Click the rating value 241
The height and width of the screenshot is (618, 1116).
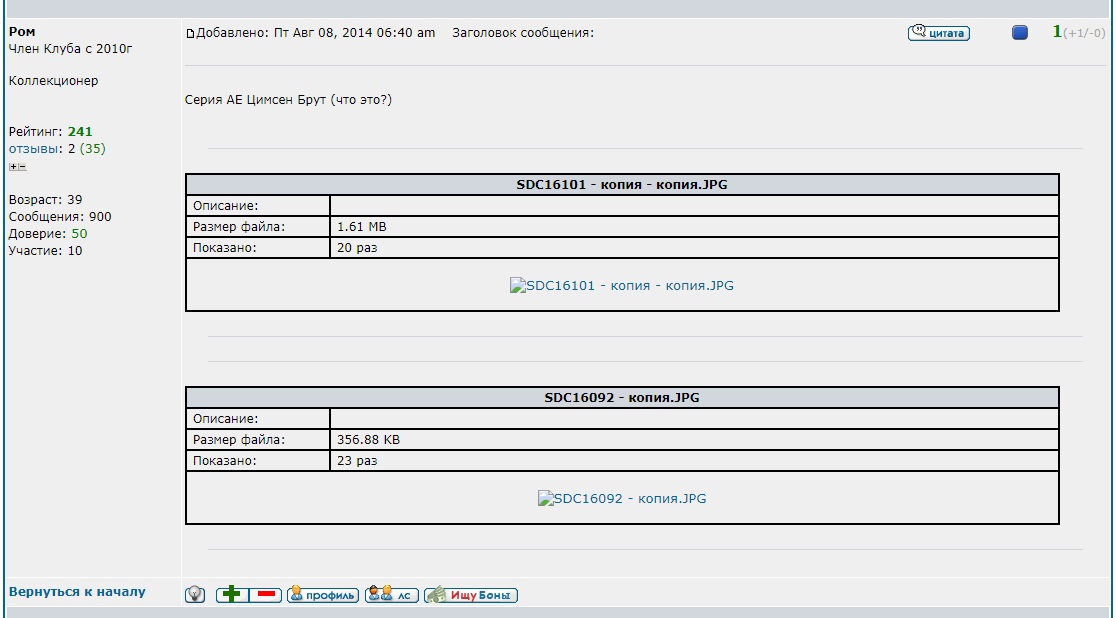click(x=80, y=132)
